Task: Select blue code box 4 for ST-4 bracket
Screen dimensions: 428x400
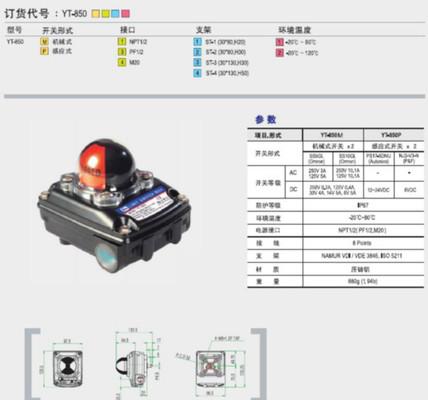Action: [198, 73]
